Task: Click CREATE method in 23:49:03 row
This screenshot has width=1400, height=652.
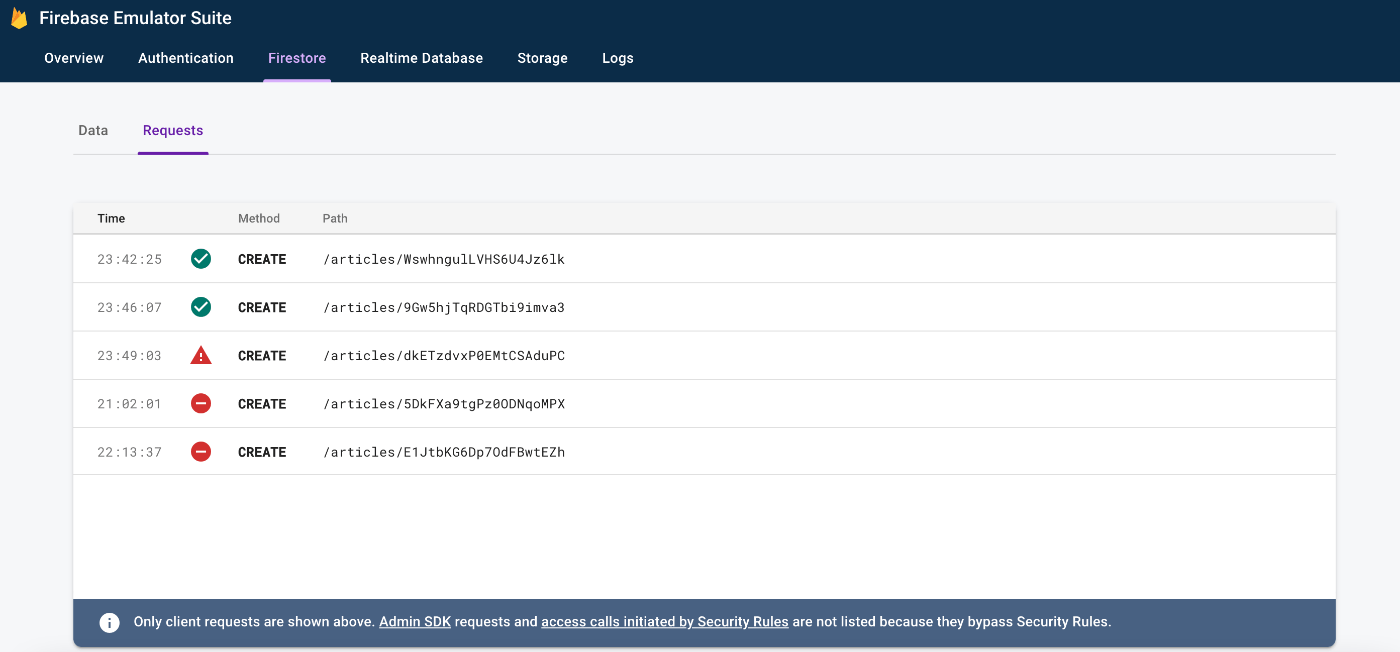Action: [x=262, y=355]
